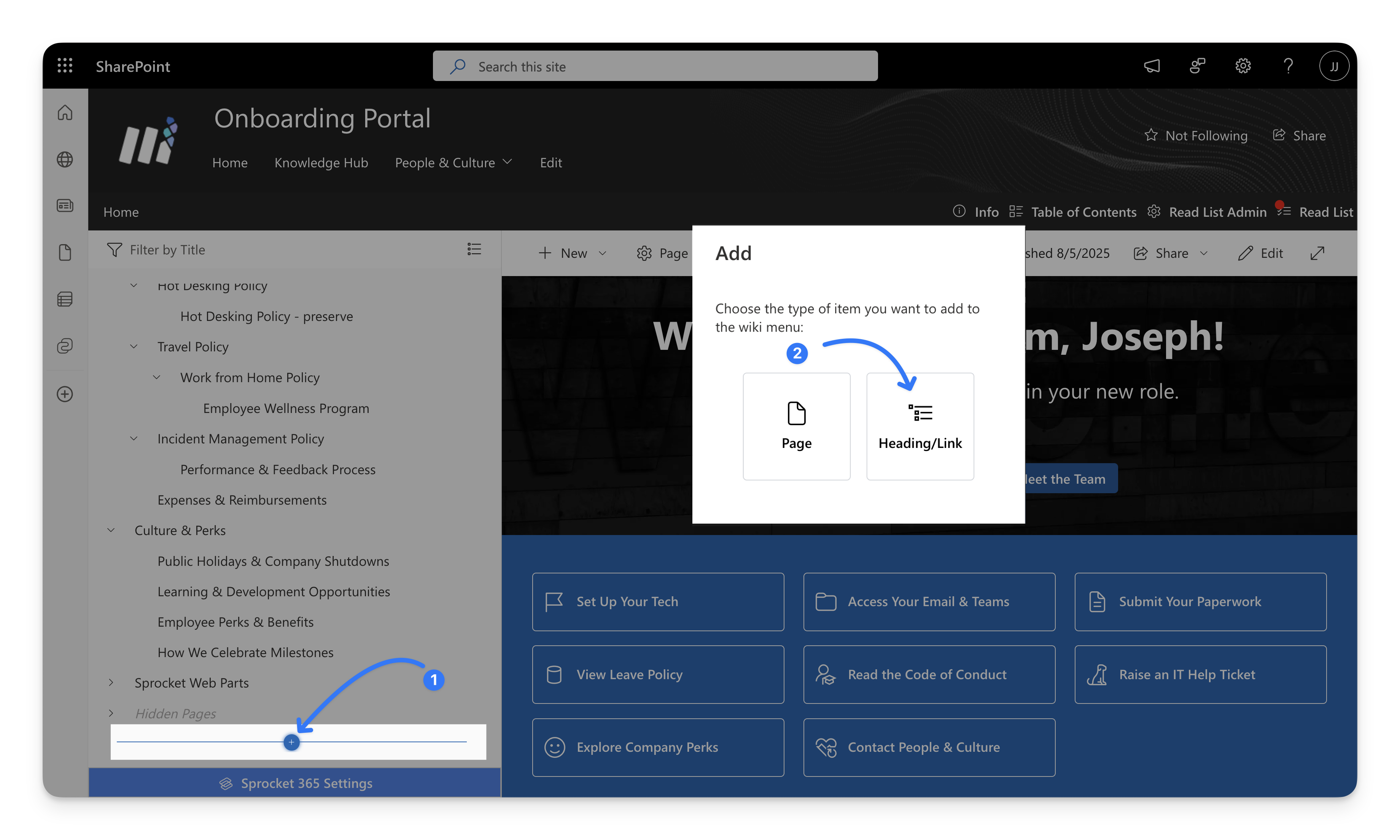This screenshot has width=1400, height=840.
Task: Click the globe icon in left rail
Action: point(65,160)
